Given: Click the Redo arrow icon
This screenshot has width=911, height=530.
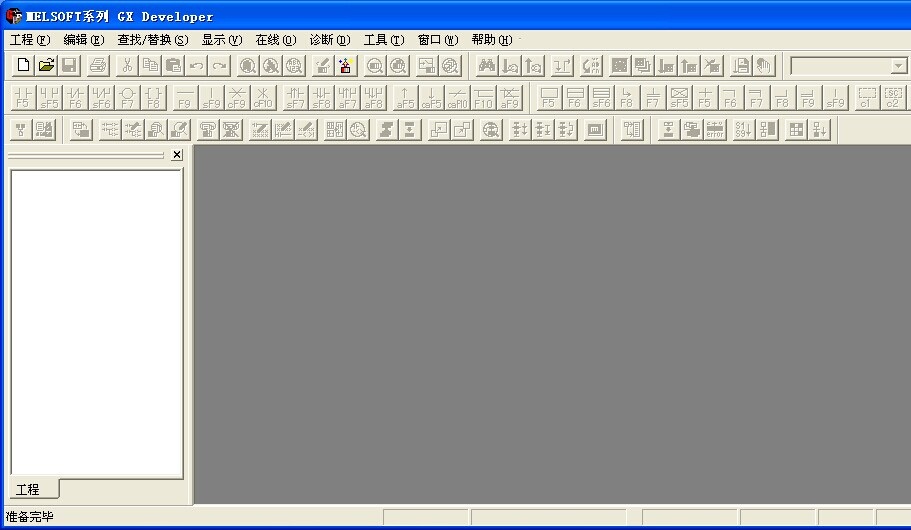Looking at the screenshot, I should click(x=220, y=65).
